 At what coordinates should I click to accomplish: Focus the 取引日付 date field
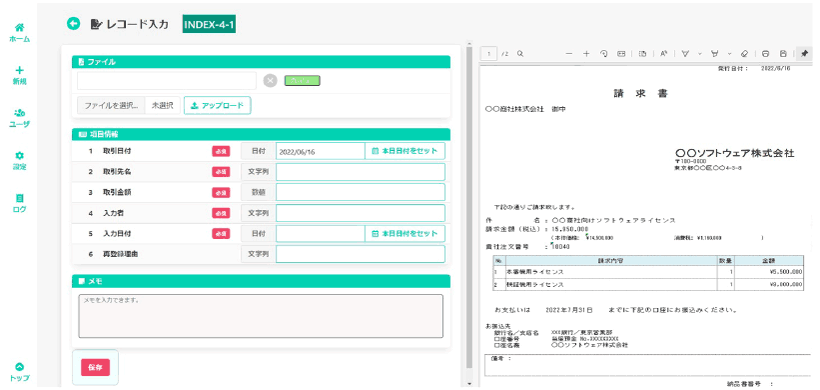(320, 151)
